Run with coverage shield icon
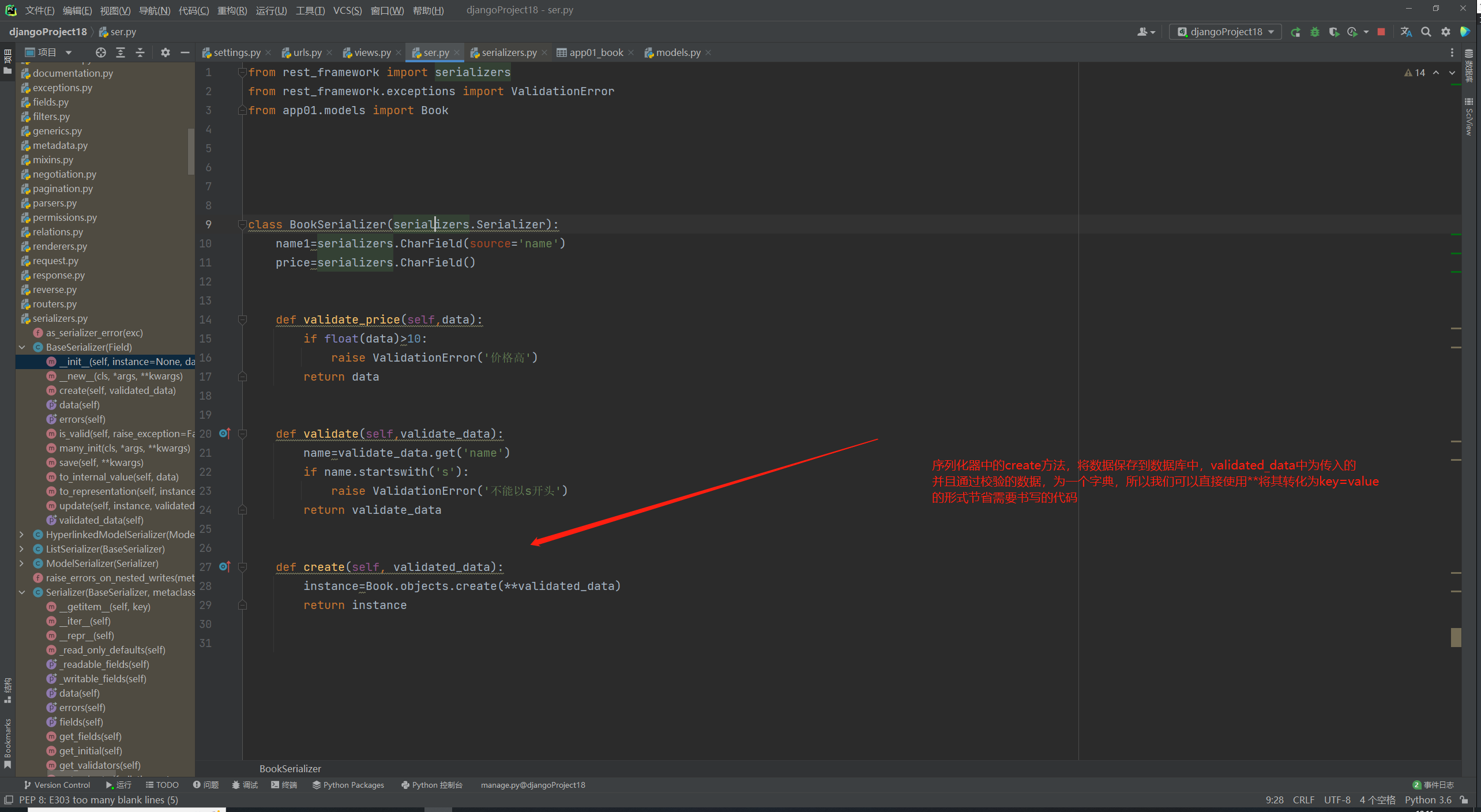Screen dimensions: 1481x812 pyautogui.click(x=1333, y=32)
